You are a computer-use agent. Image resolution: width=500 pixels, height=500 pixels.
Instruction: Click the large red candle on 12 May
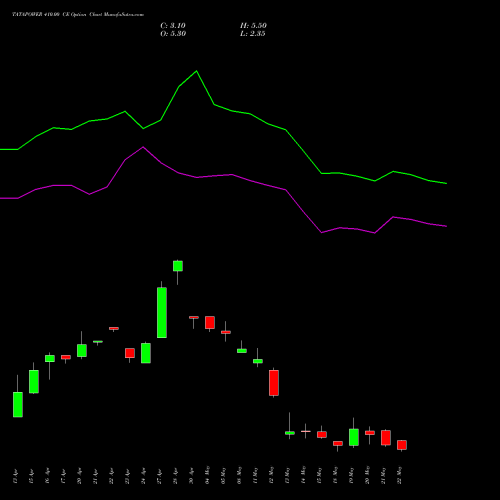point(274,383)
